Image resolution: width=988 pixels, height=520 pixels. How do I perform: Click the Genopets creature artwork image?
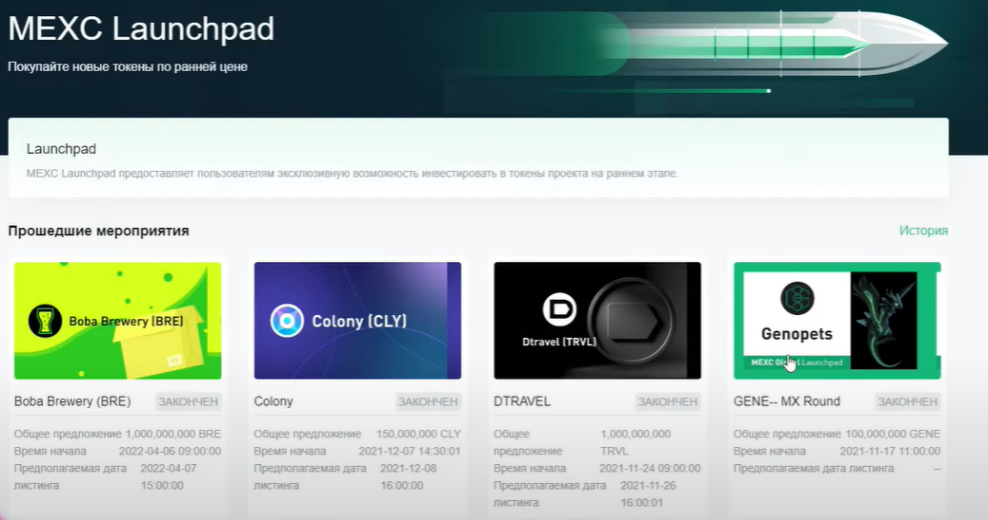(883, 321)
